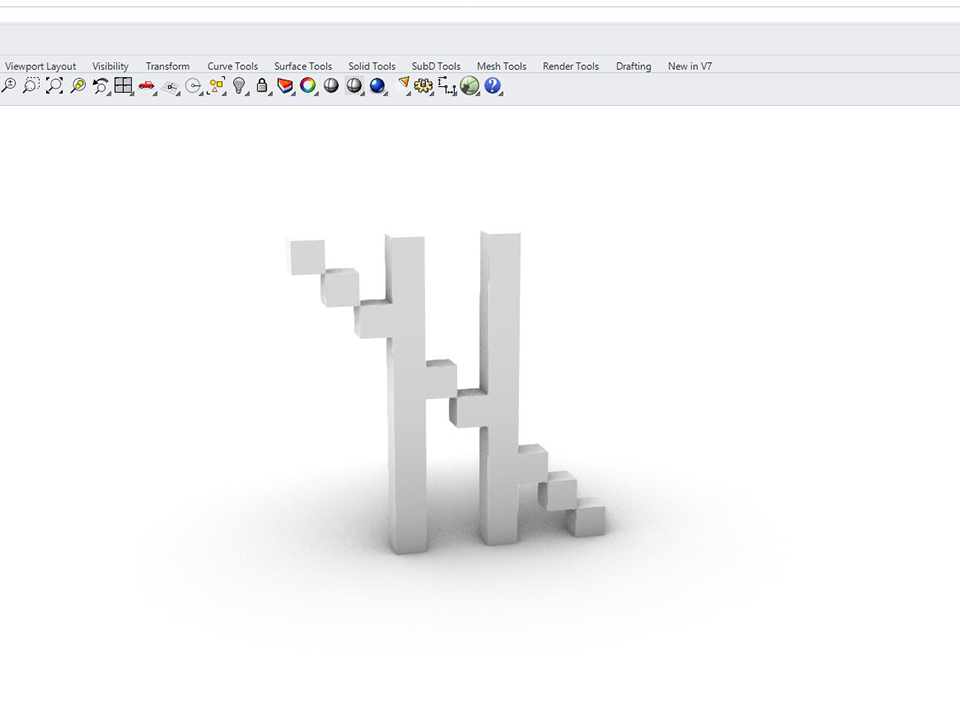
Task: Click the Object Snap circle icon
Action: pyautogui.click(x=193, y=86)
